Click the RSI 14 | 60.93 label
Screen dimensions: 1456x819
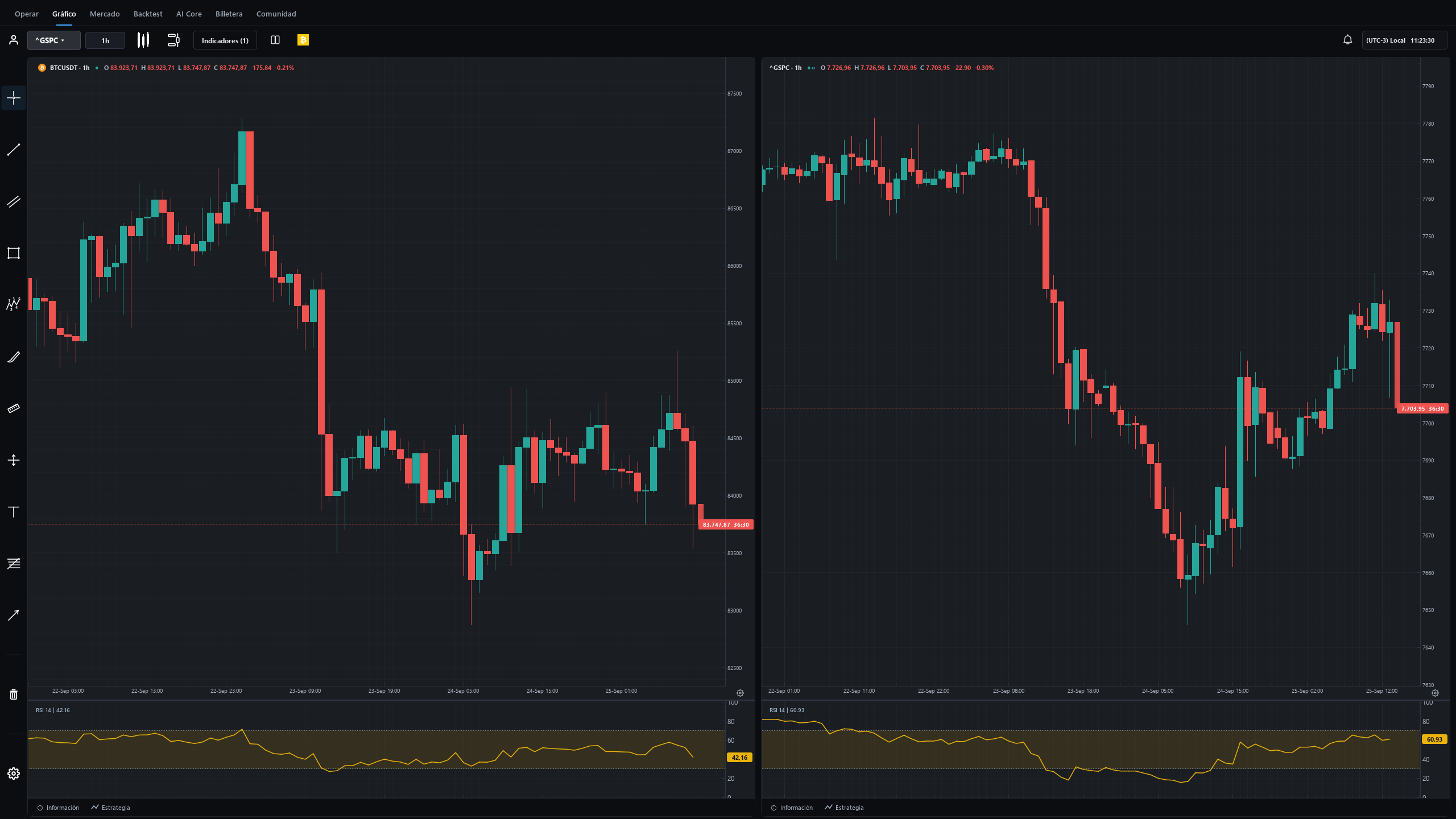coord(787,710)
